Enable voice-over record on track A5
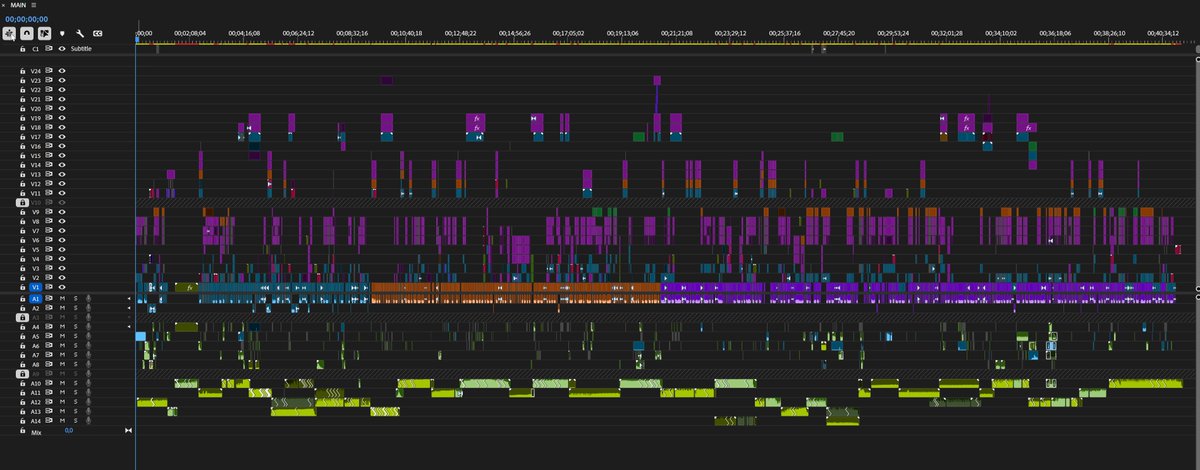The width and height of the screenshot is (1200, 470). [x=88, y=336]
